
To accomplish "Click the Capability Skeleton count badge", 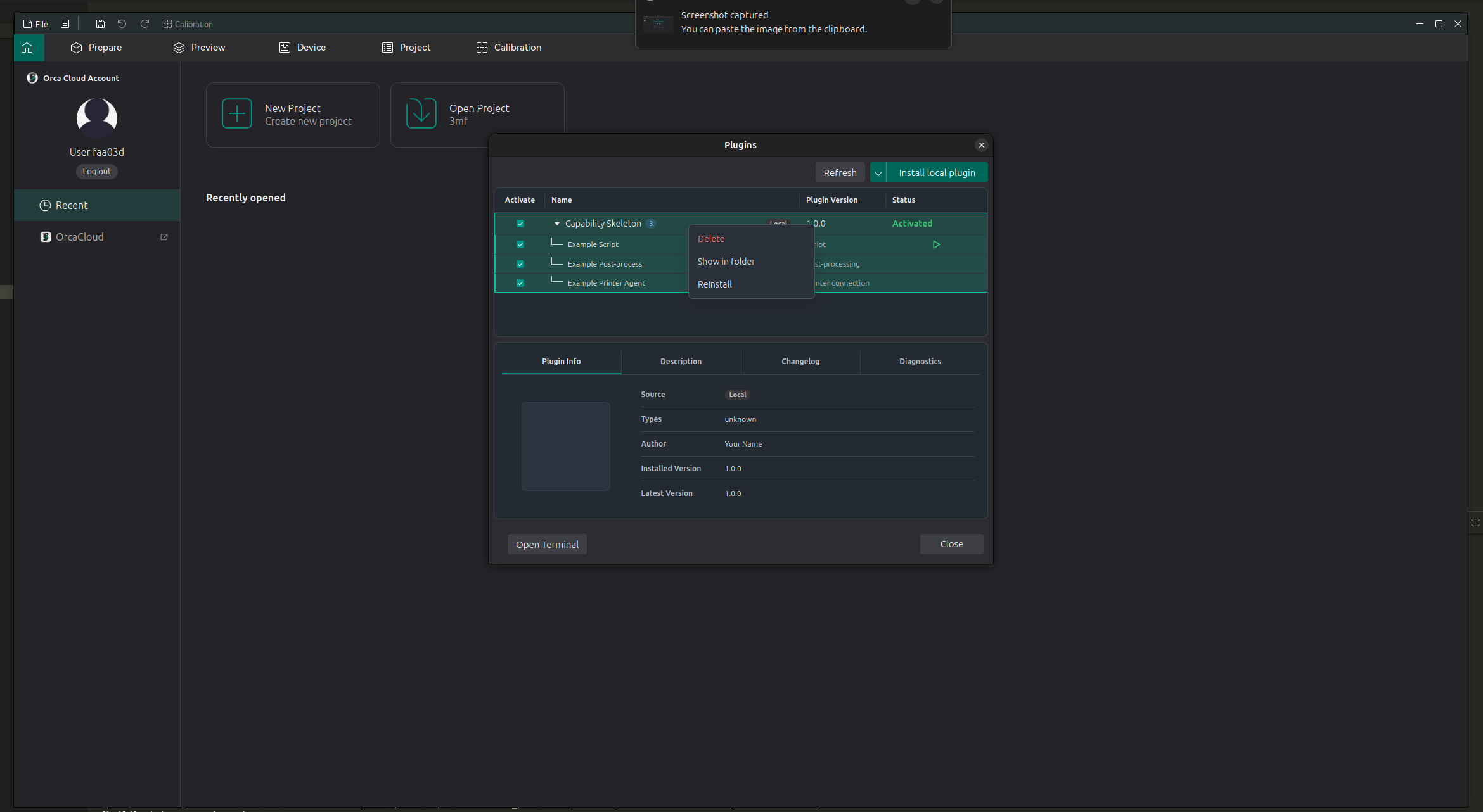I will tap(651, 224).
